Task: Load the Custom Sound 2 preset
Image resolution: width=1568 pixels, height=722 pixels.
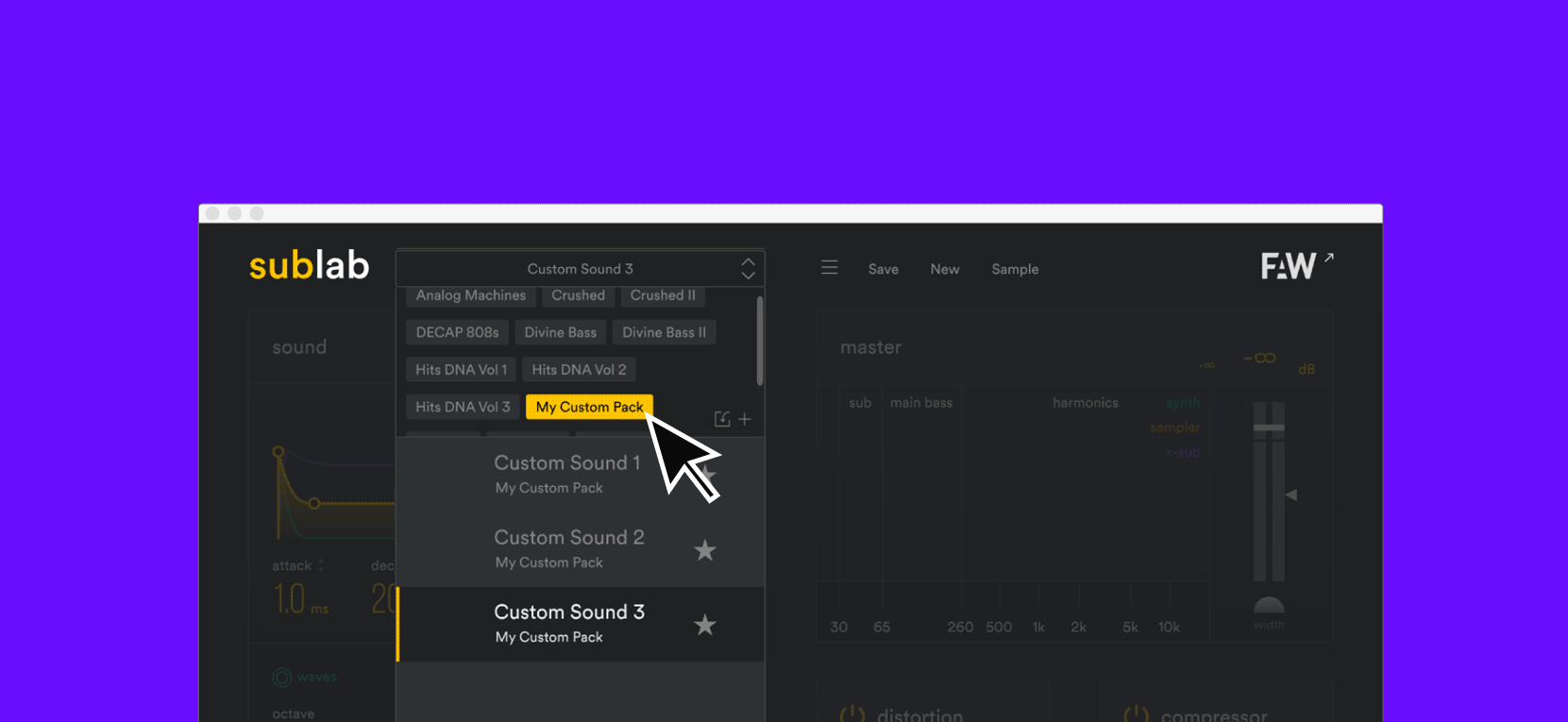Action: [580, 549]
